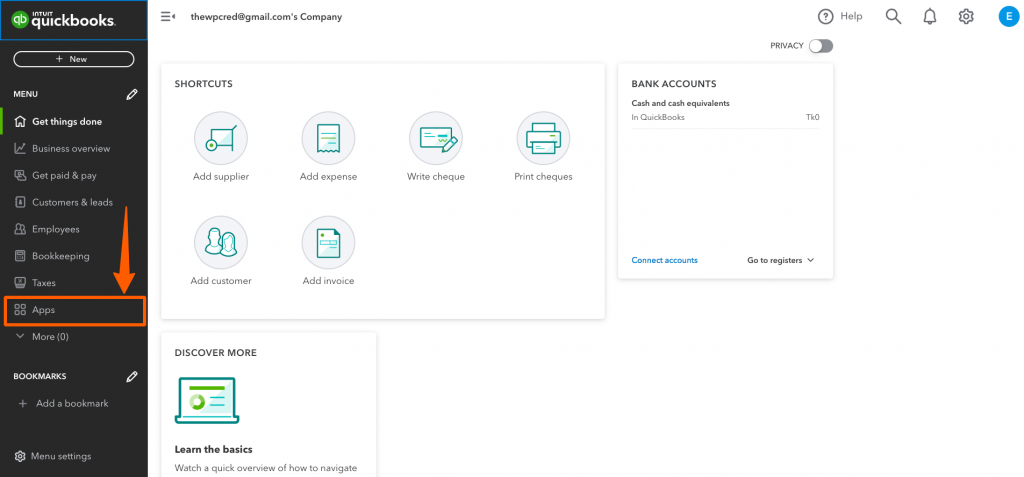Click the Write cheque label text
1024x477 pixels.
coord(436,176)
